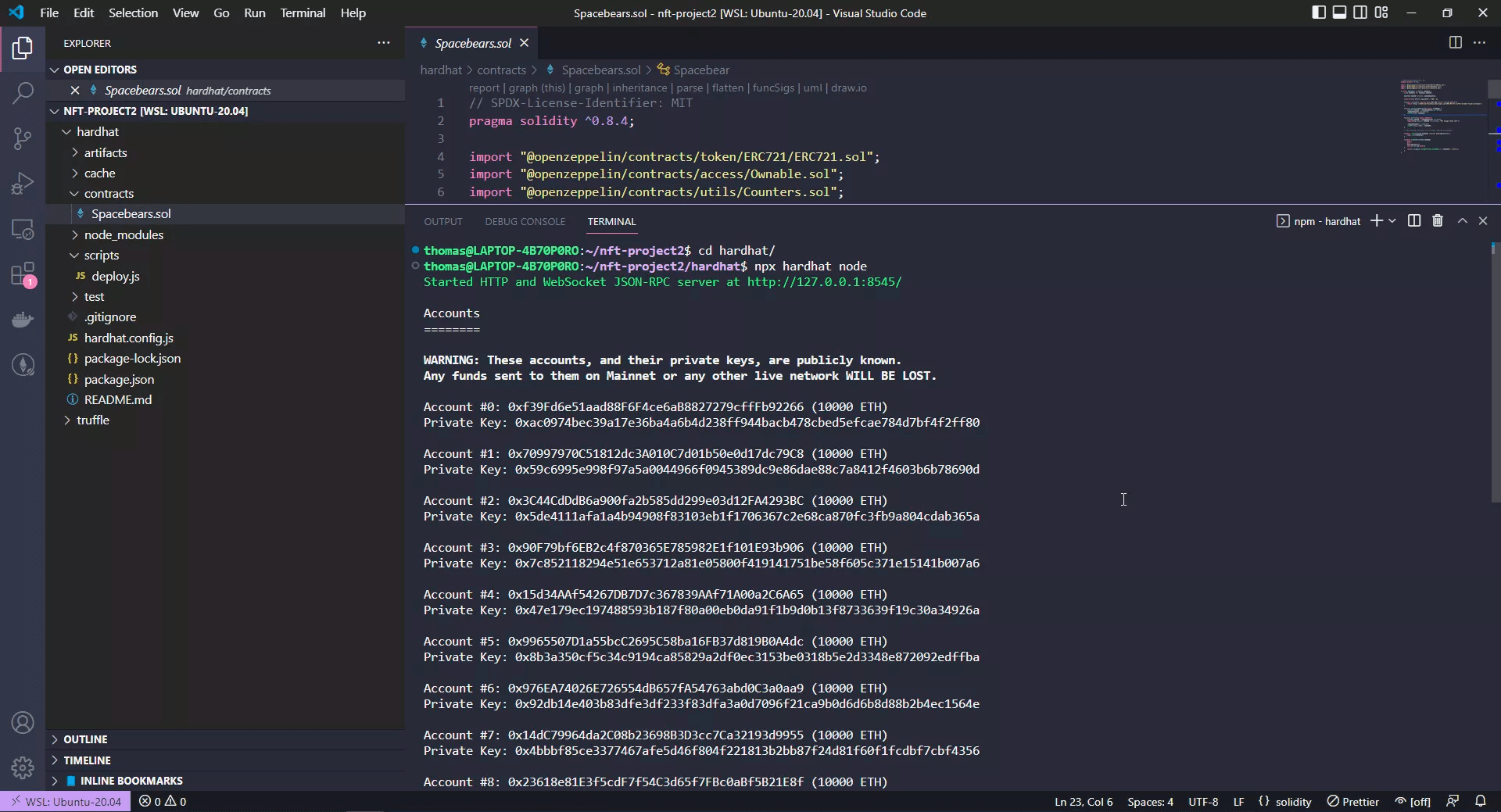
Task: Switch to the Debug Console tab
Action: coord(525,221)
